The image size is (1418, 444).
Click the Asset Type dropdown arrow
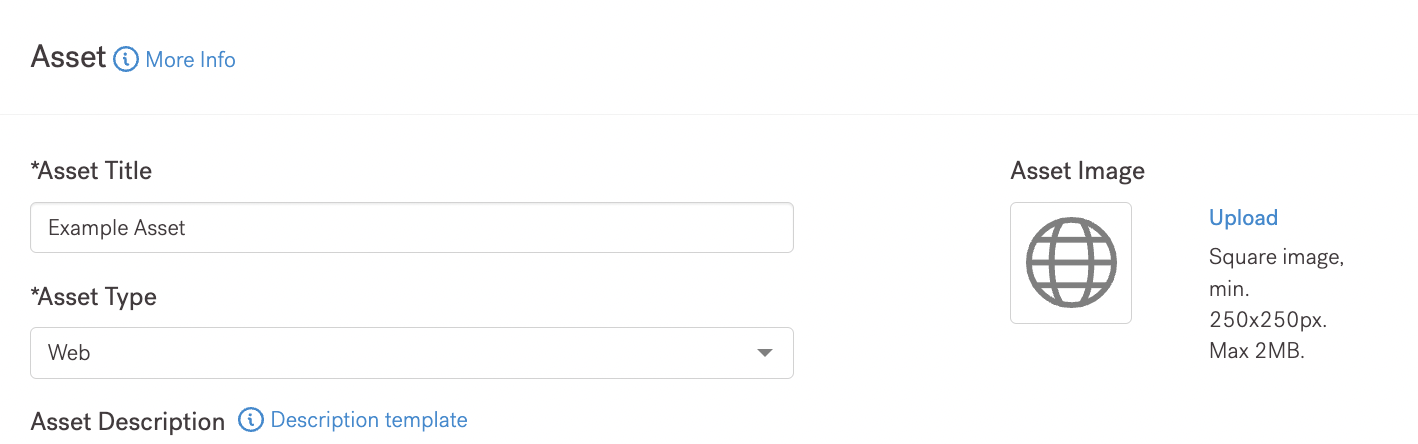tap(765, 353)
